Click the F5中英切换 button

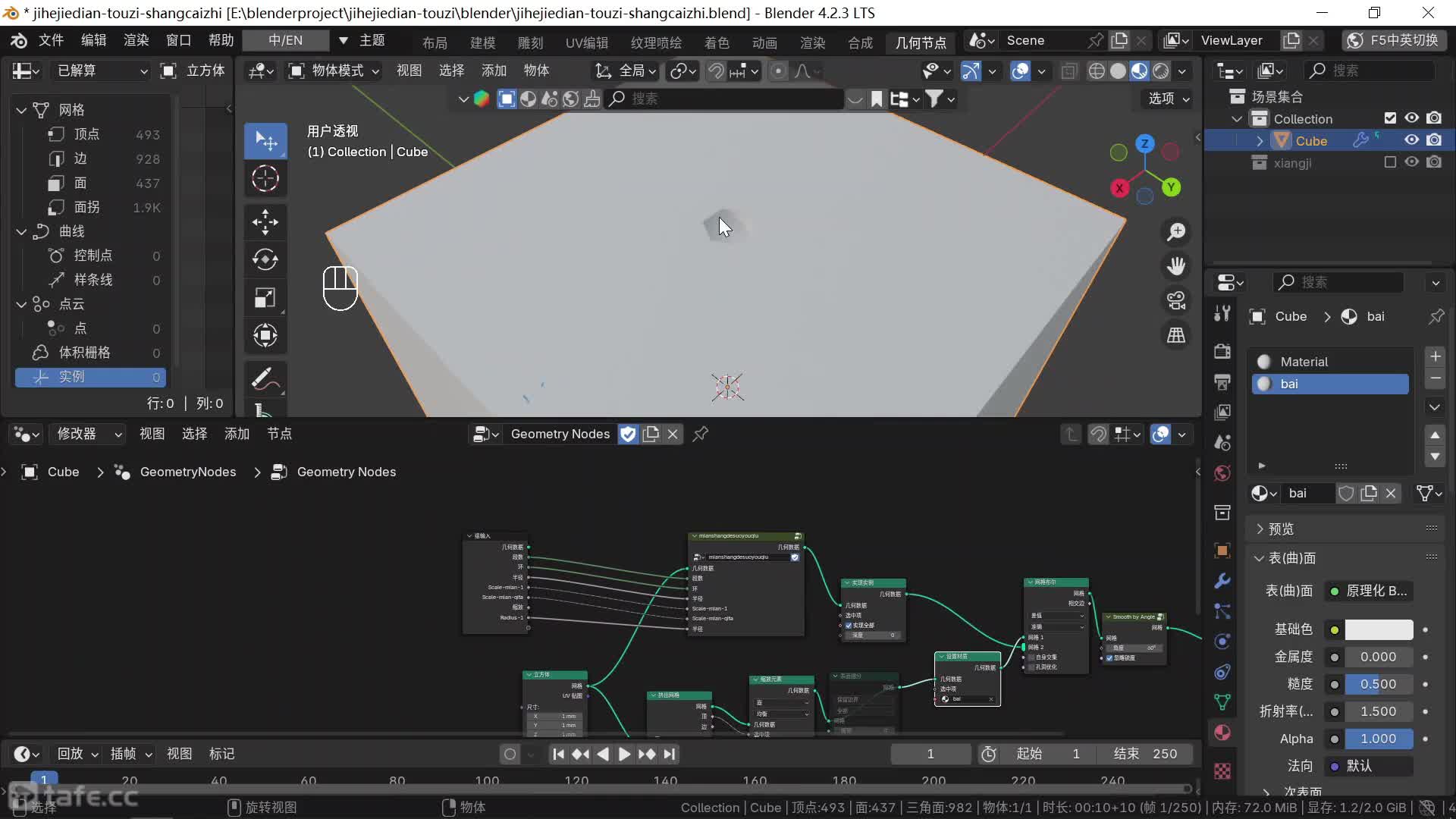tap(1395, 40)
